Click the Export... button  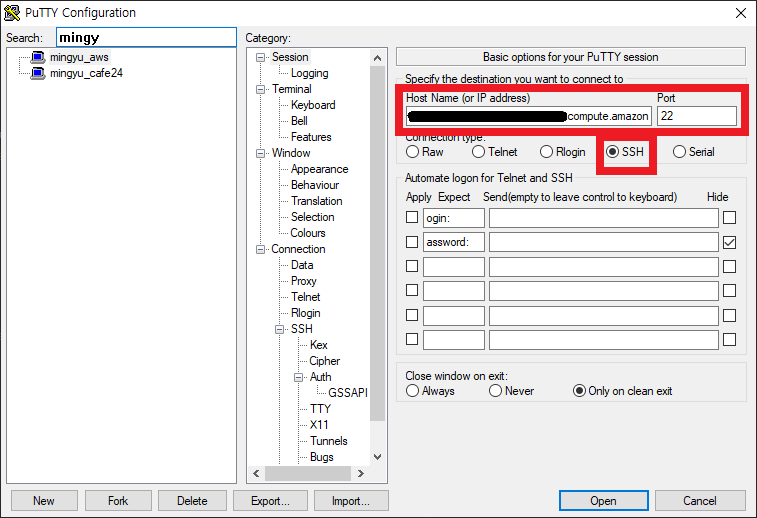tap(270, 501)
